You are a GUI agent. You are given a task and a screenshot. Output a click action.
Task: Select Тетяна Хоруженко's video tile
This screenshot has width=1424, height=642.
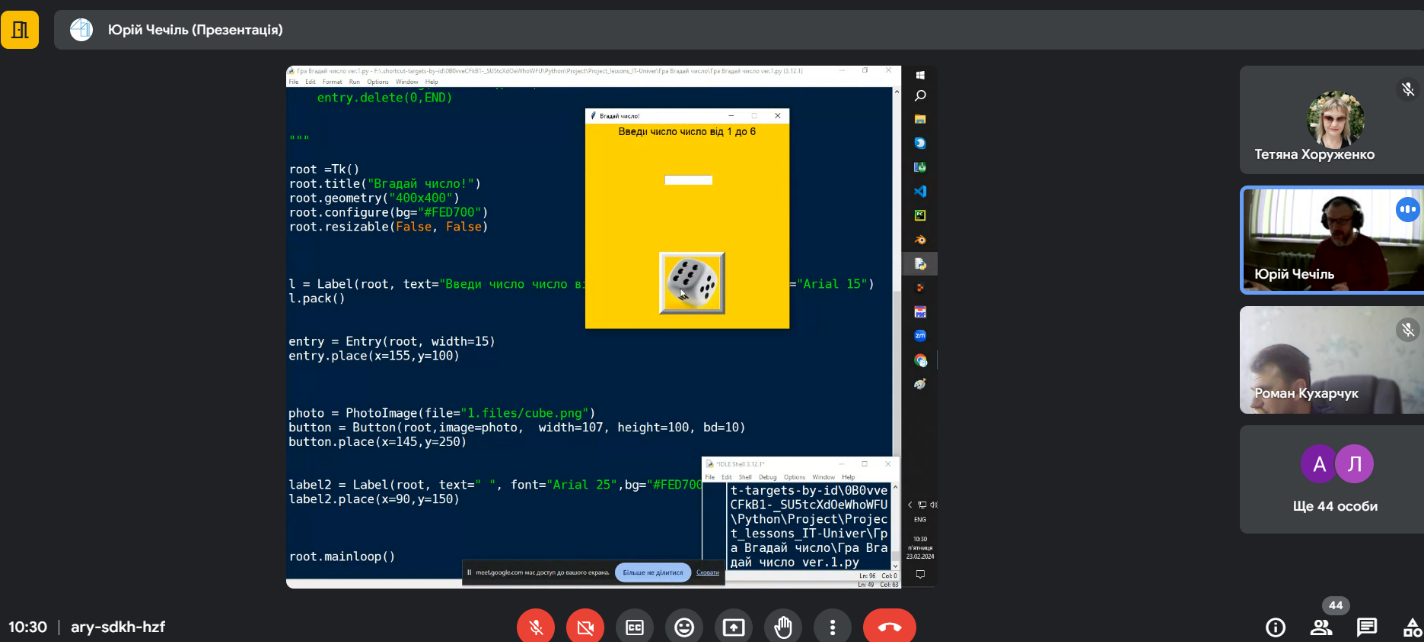pyautogui.click(x=1331, y=120)
